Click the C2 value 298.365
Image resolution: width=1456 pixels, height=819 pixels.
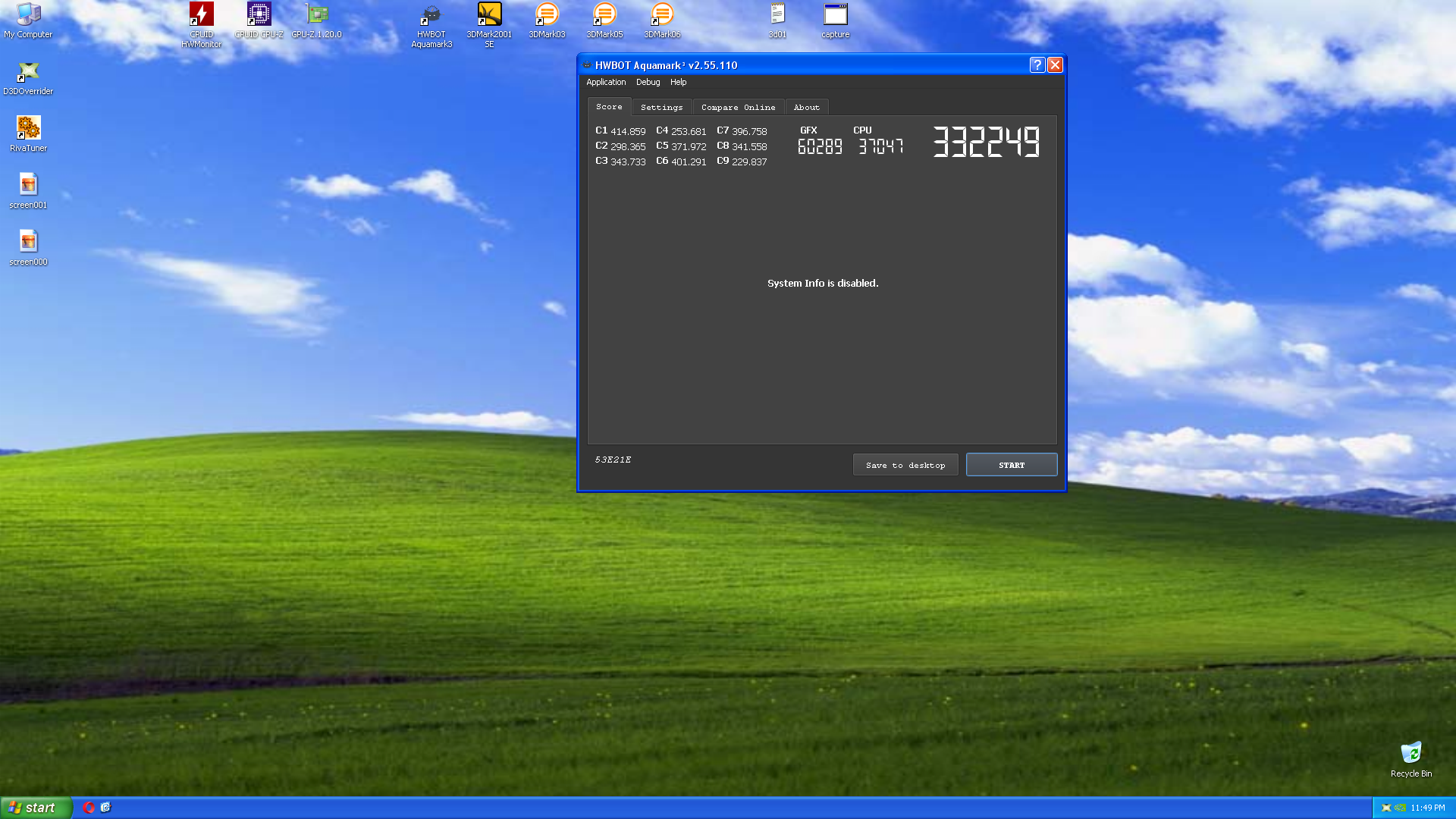(x=628, y=146)
